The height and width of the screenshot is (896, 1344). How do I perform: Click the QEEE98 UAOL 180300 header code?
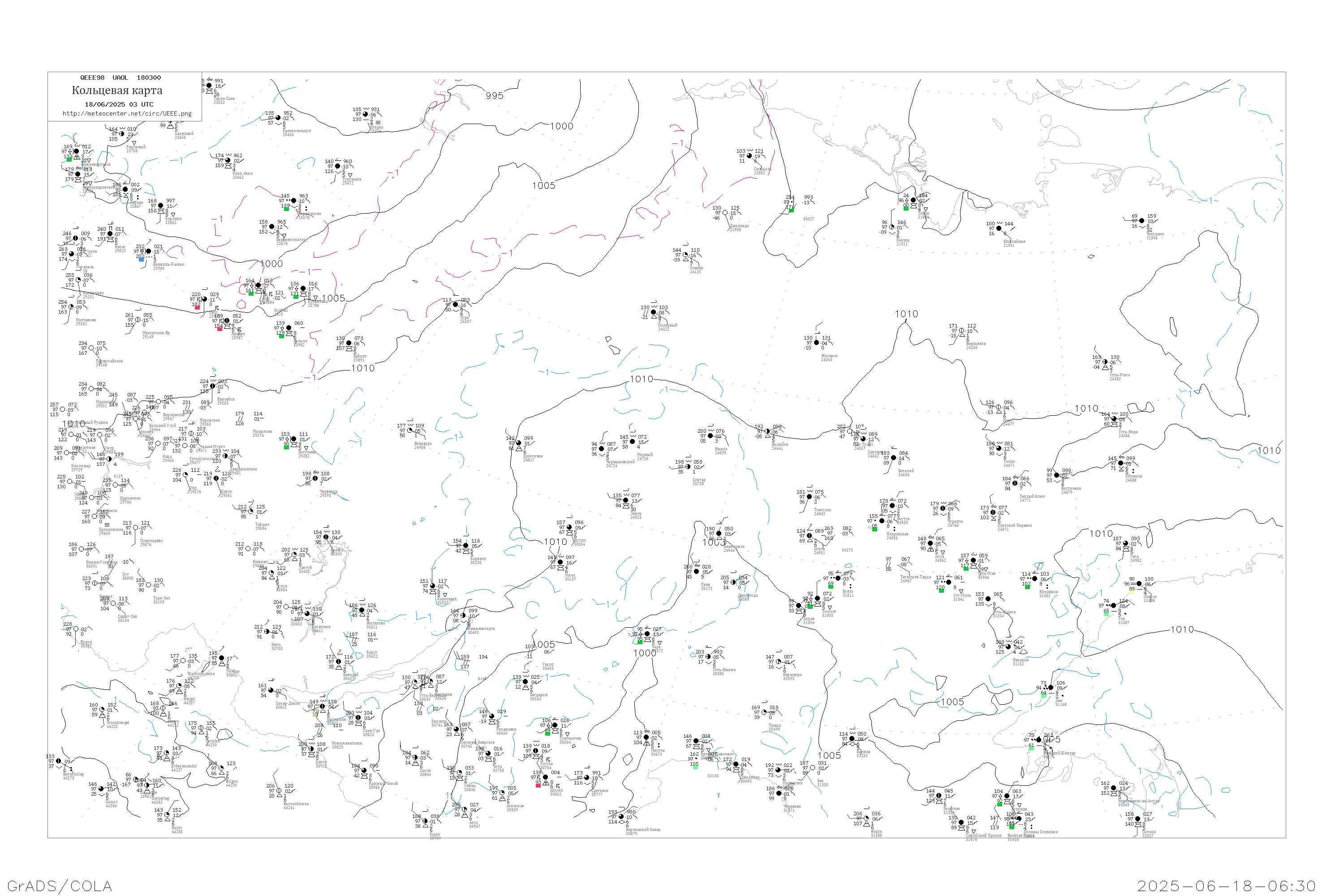[120, 78]
